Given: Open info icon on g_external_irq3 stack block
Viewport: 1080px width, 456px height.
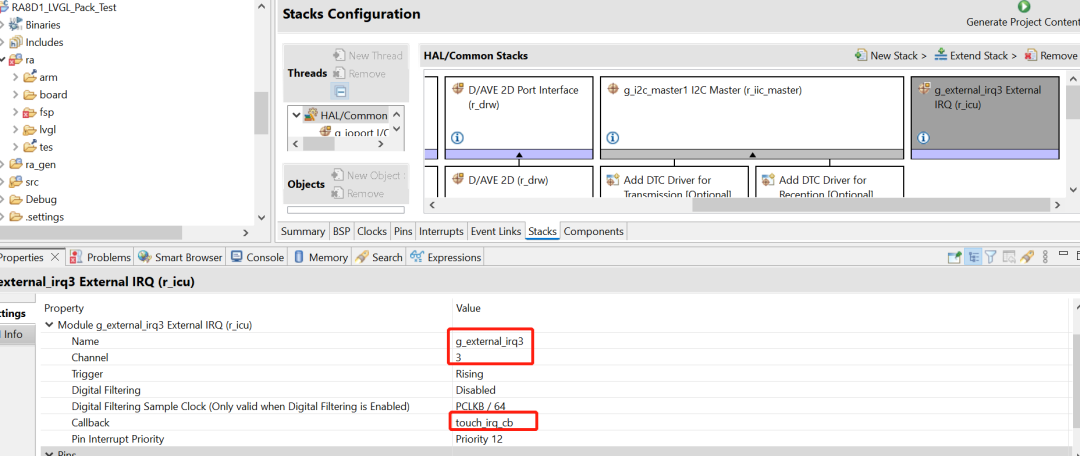Looking at the screenshot, I should [x=923, y=137].
